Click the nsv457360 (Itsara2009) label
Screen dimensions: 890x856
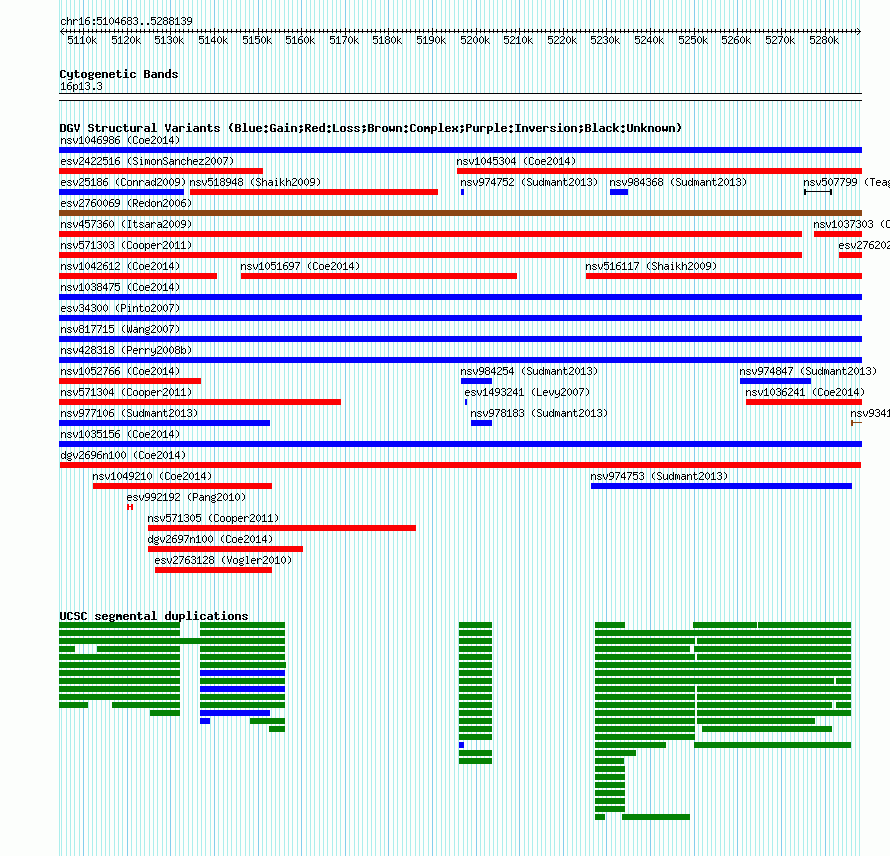(126, 224)
